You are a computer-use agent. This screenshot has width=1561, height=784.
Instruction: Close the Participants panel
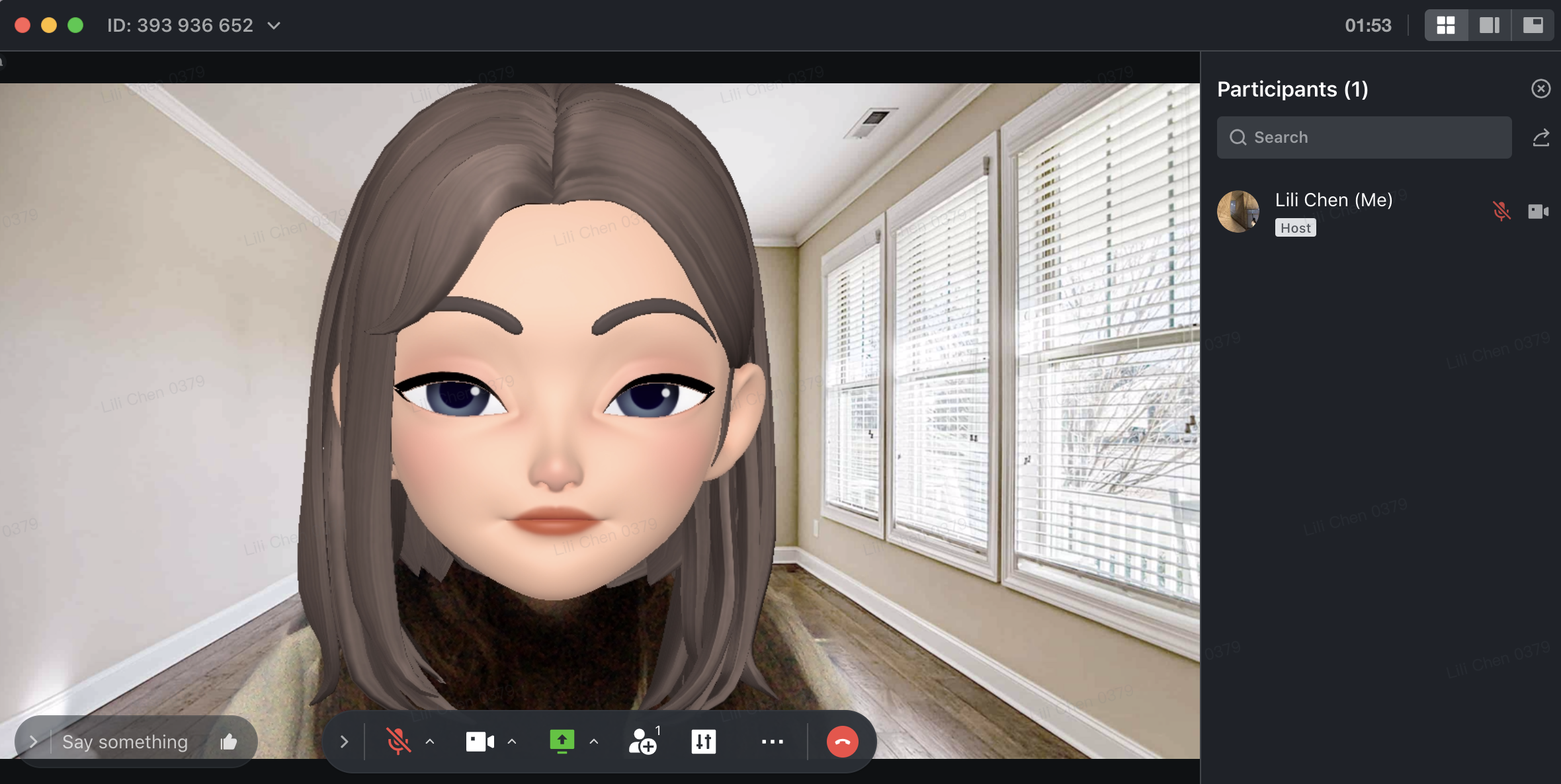point(1540,89)
